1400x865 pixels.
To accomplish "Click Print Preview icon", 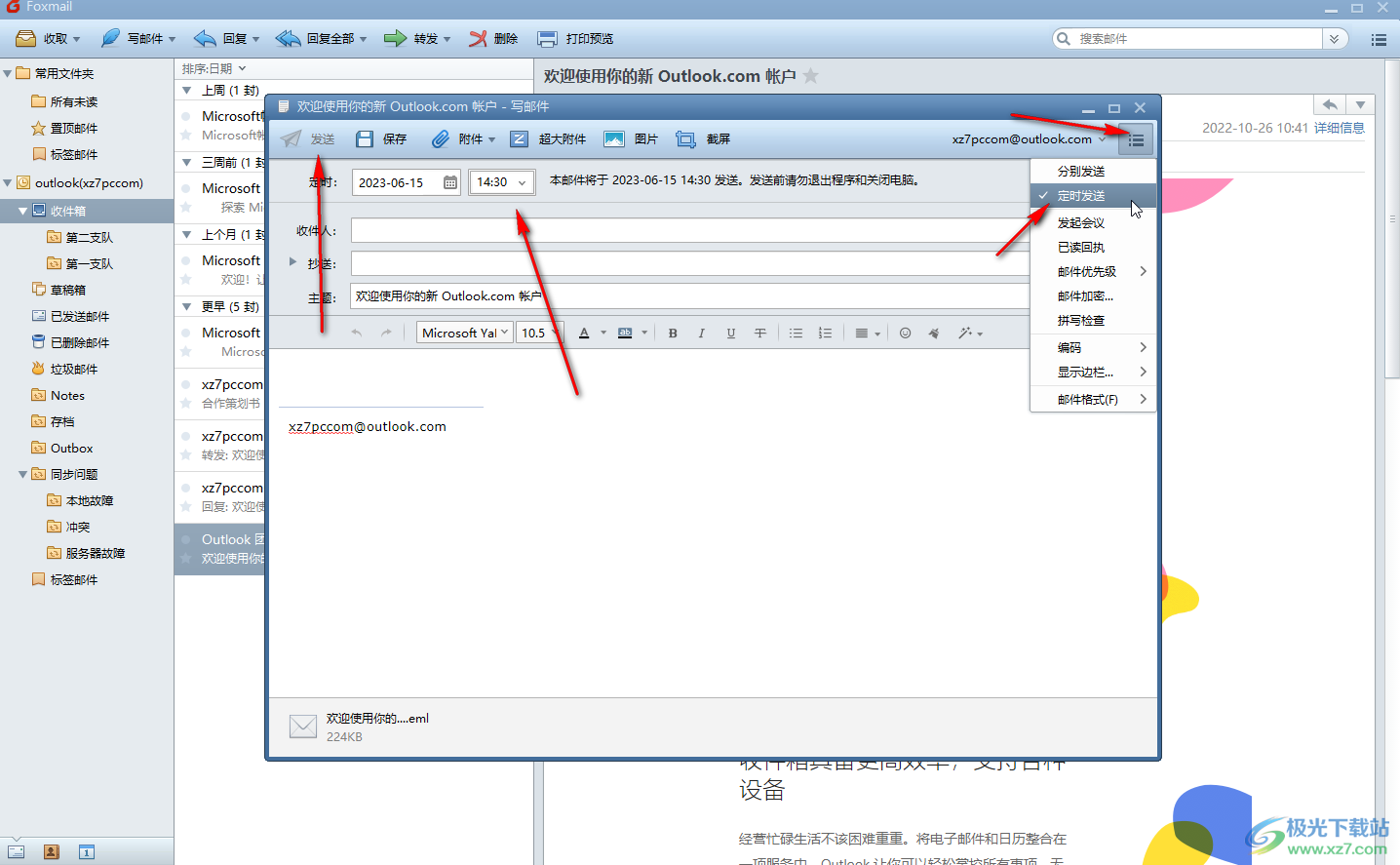I will tap(548, 39).
